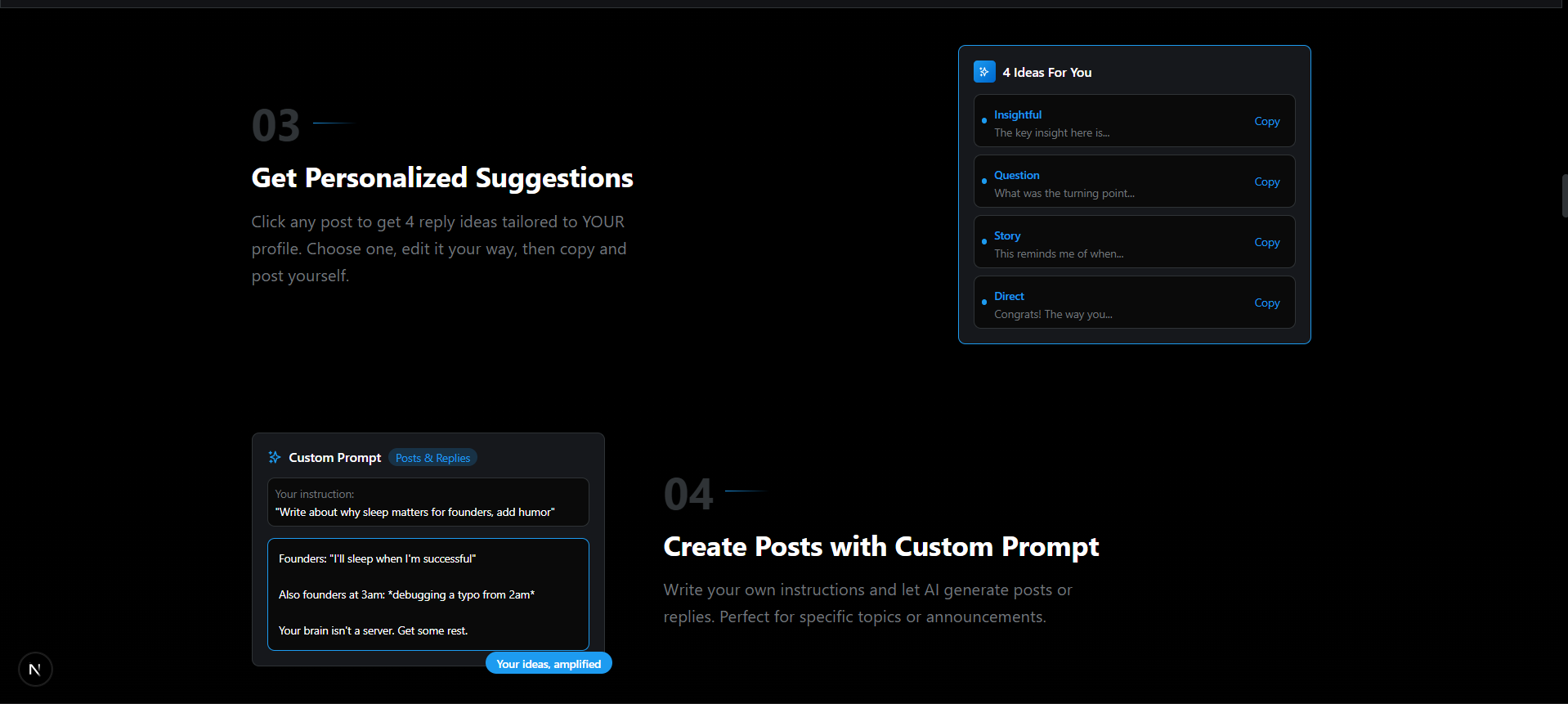
Task: Click 'Get Personalized Suggestions' heading
Action: point(442,177)
